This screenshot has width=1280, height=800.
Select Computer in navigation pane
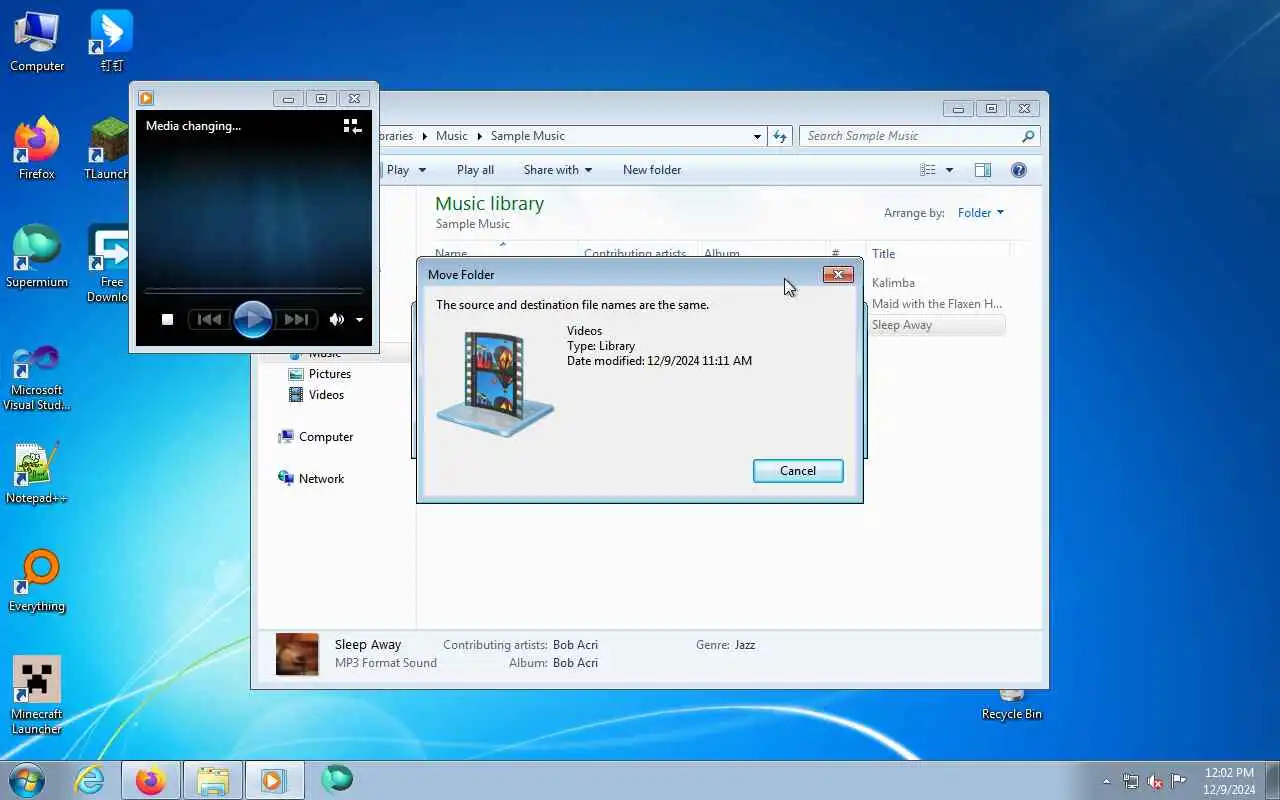(x=316, y=437)
